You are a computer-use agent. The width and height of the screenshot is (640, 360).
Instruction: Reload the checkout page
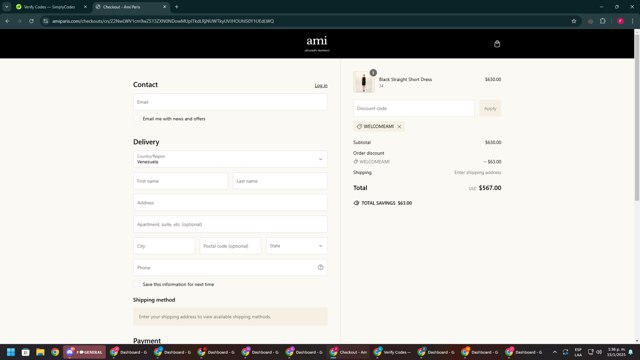(x=31, y=21)
